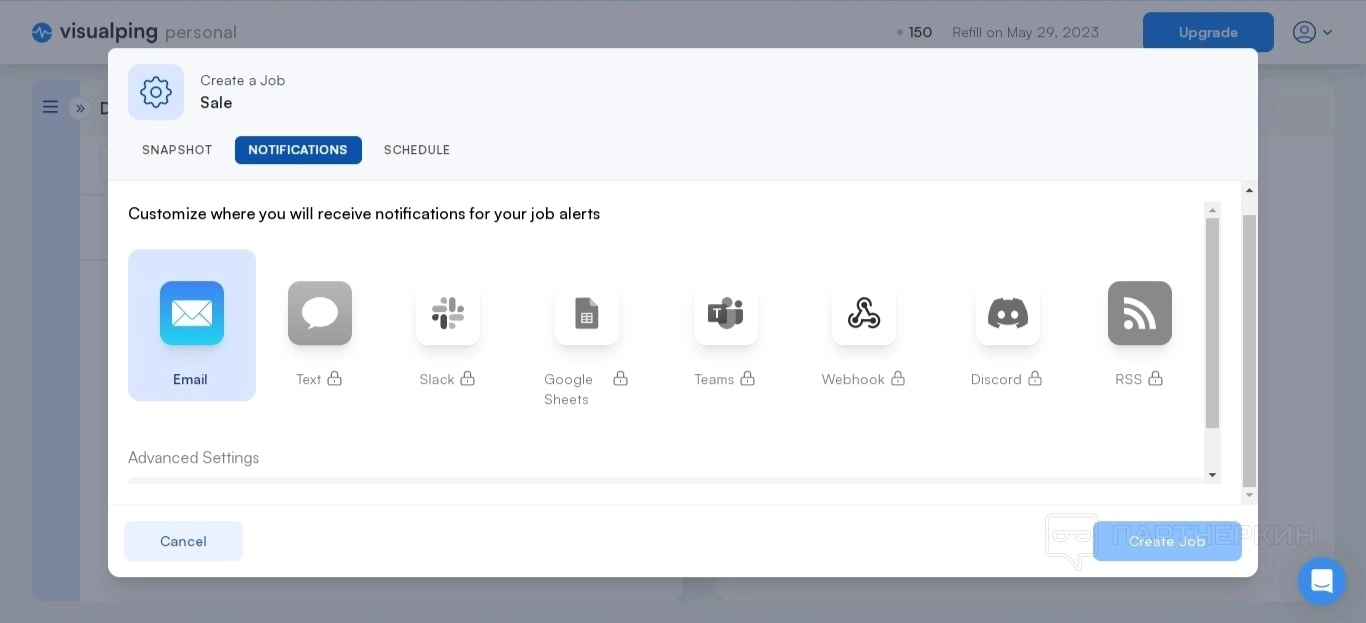Click the Sale job name
Viewport: 1366px width, 623px height.
coord(216,102)
